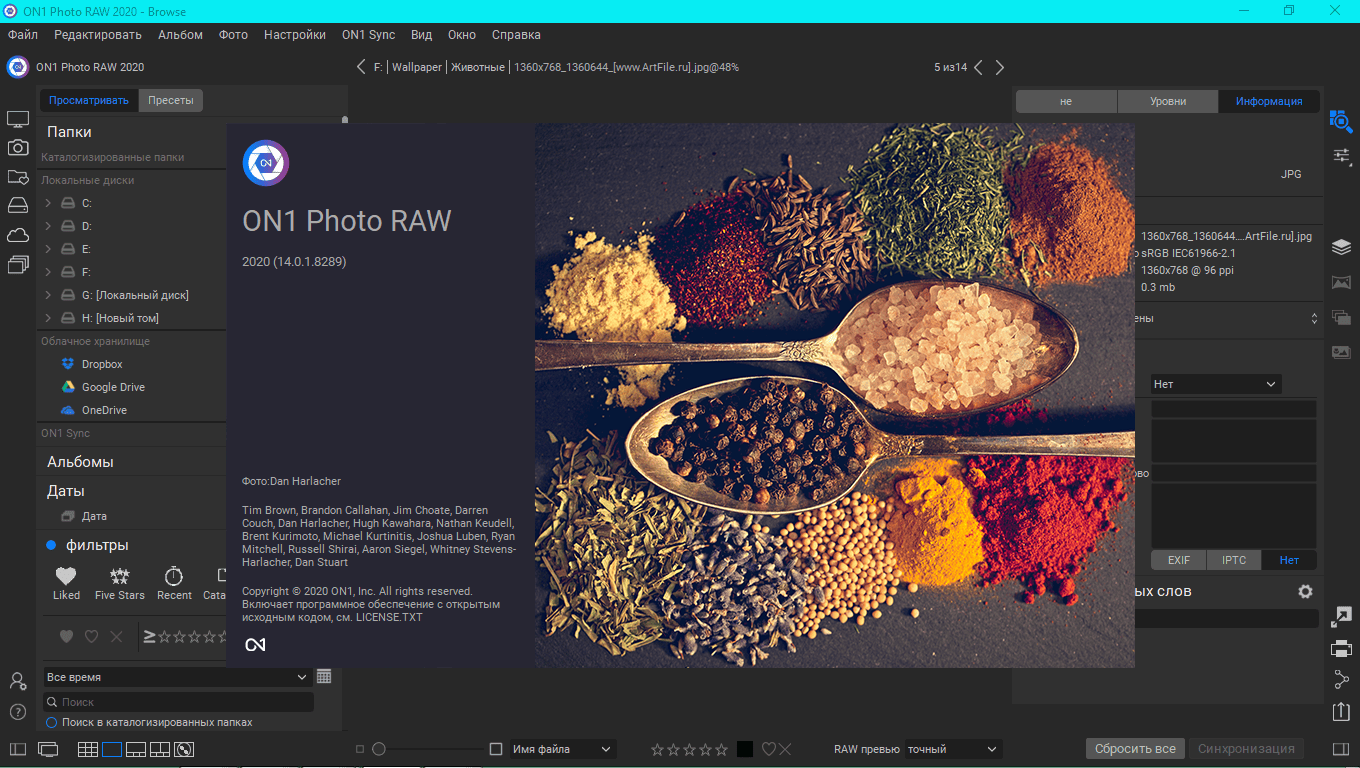Click the cloud icon in left sidebar
Viewport: 1360px width, 768px height.
pyautogui.click(x=18, y=235)
